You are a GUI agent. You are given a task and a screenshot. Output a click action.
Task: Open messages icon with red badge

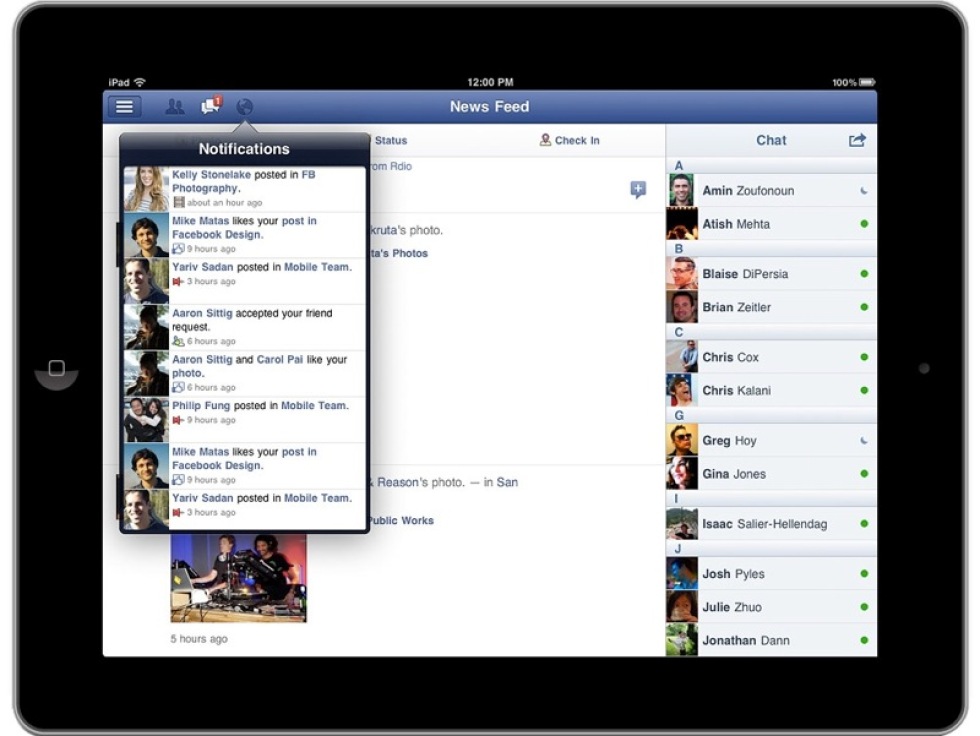210,106
